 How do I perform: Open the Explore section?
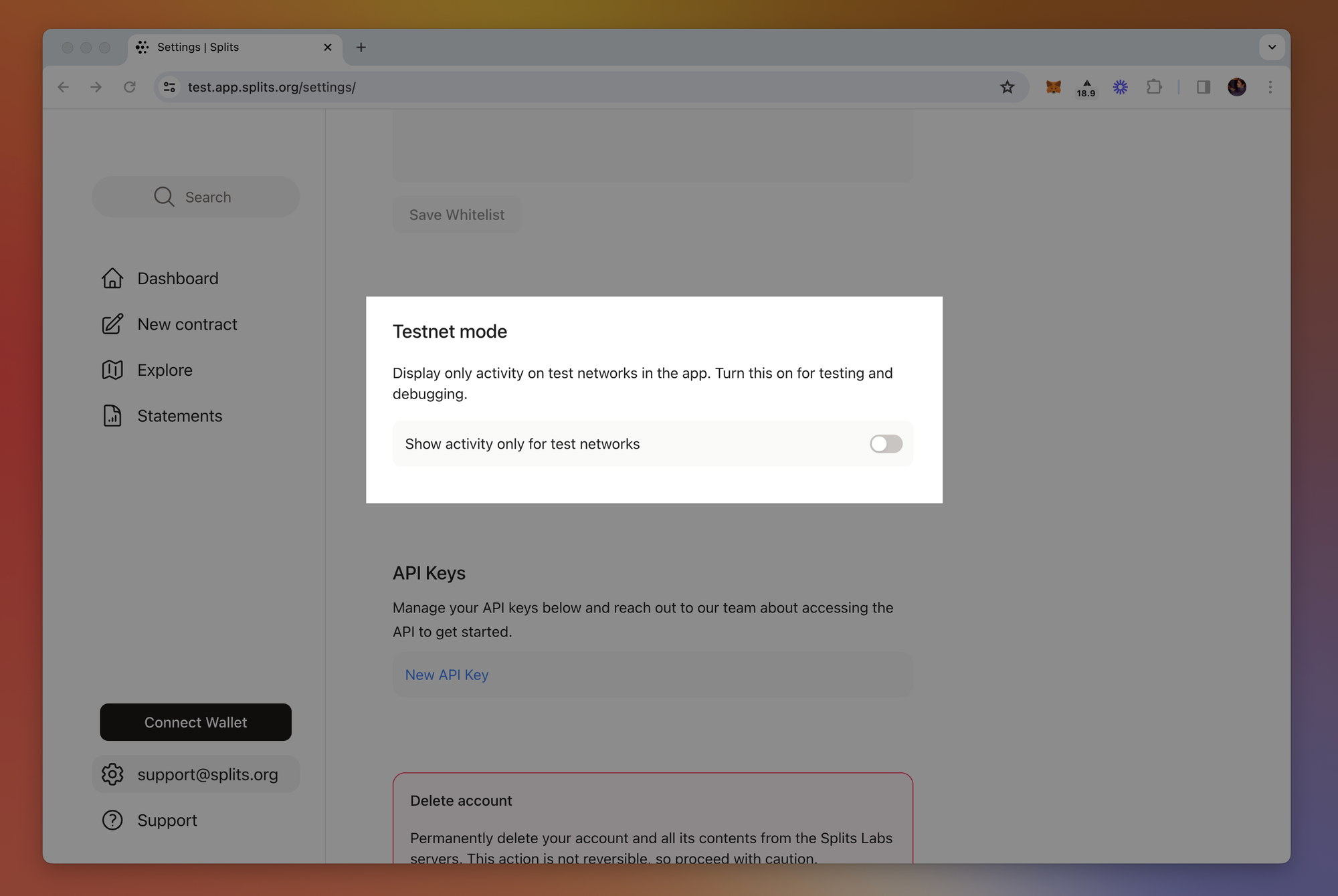coord(113,369)
